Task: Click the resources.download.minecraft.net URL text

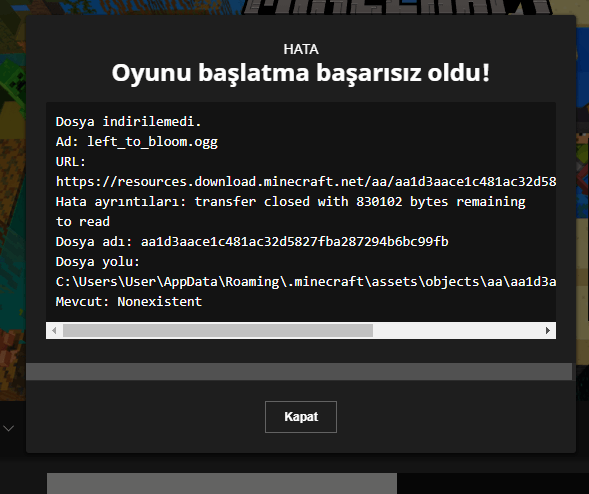Action: click(x=306, y=182)
